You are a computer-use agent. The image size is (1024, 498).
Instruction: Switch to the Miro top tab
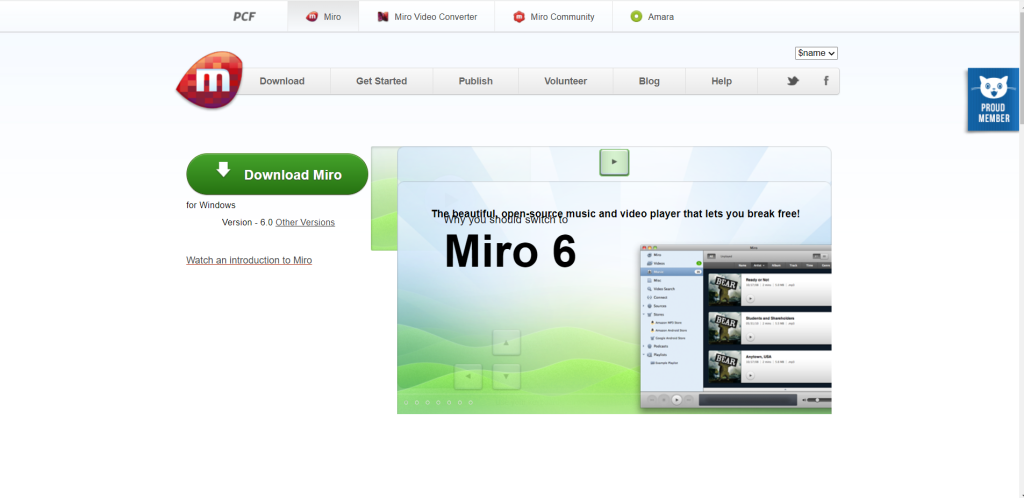(323, 16)
